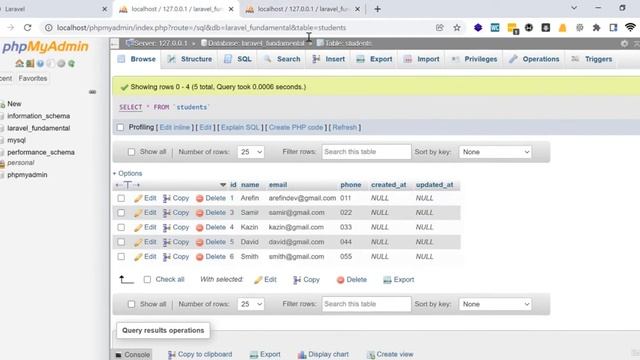Select the checkbox for Kazin row
The height and width of the screenshot is (360, 640).
(121, 228)
